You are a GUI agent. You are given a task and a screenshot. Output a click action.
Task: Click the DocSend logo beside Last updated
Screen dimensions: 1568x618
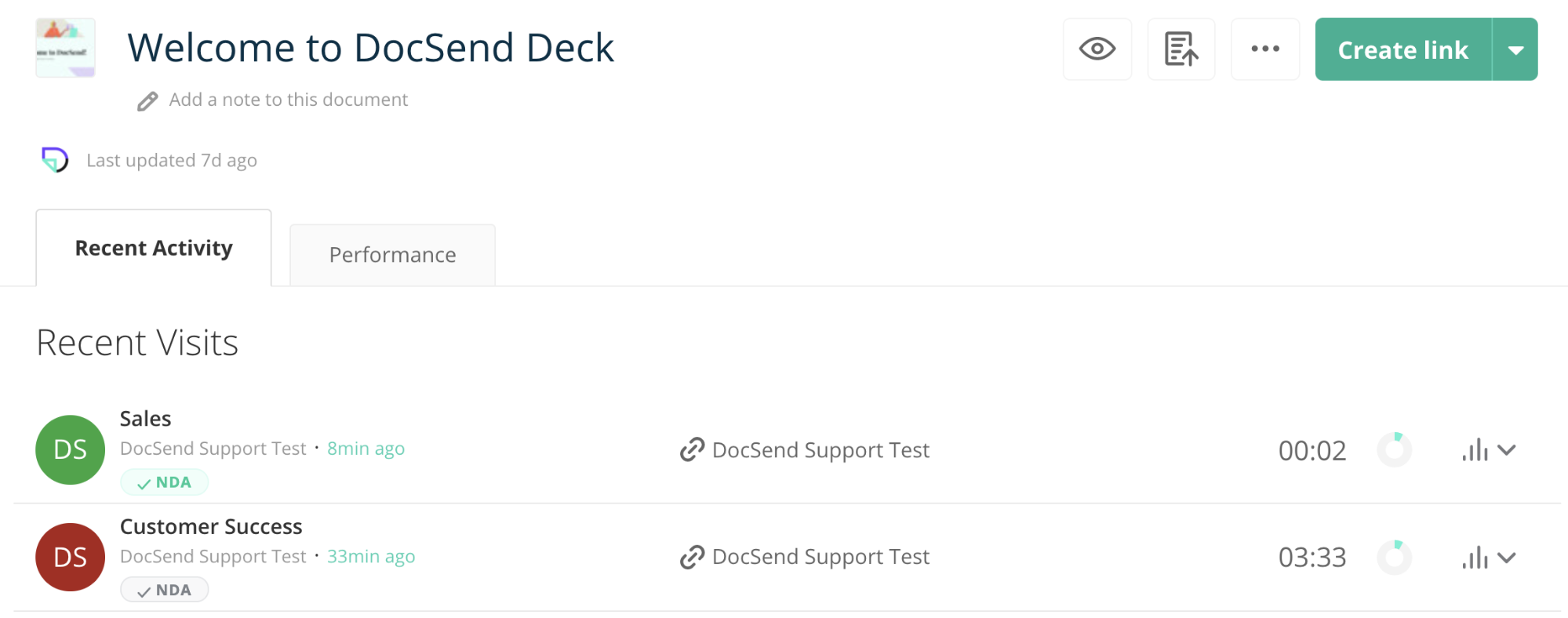[55, 160]
